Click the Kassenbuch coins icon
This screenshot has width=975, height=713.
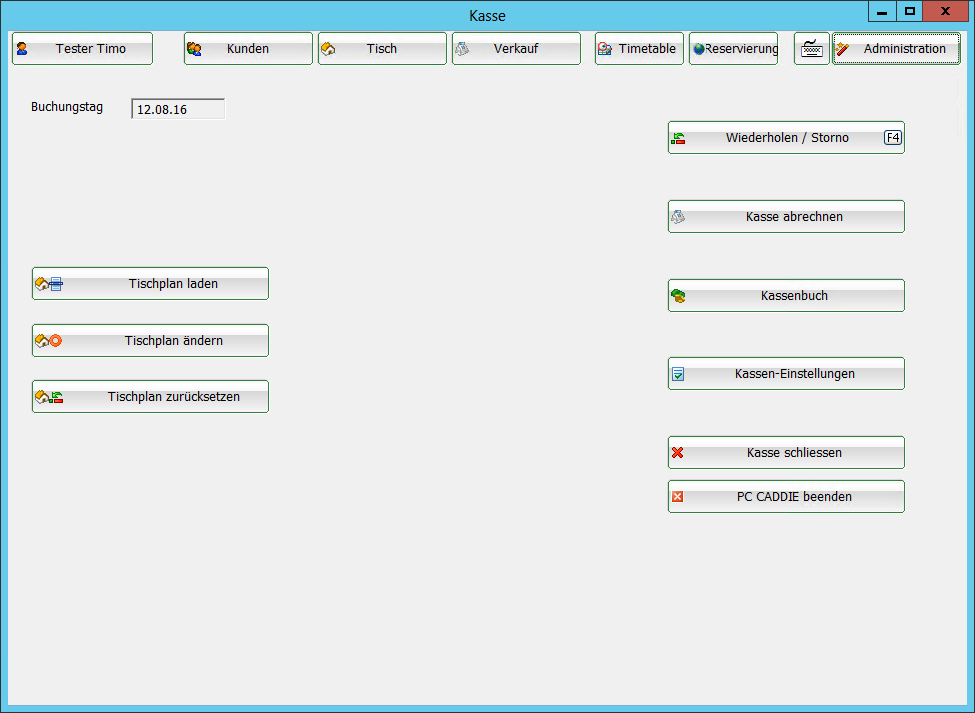(678, 296)
